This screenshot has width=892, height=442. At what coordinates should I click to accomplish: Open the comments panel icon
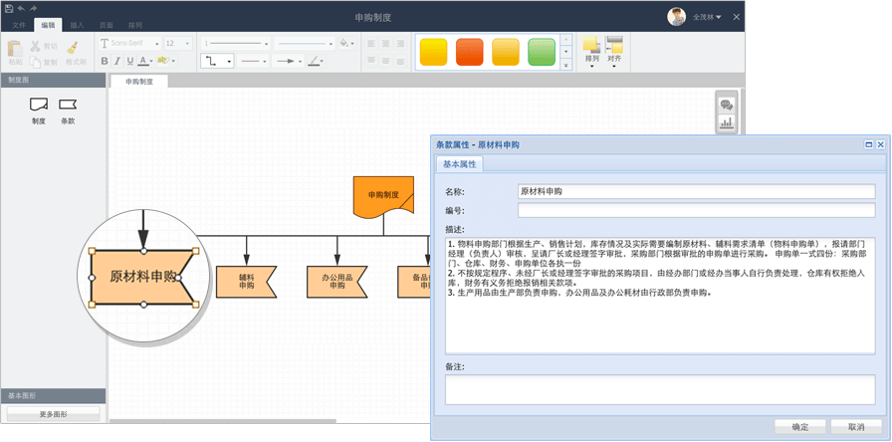726,104
